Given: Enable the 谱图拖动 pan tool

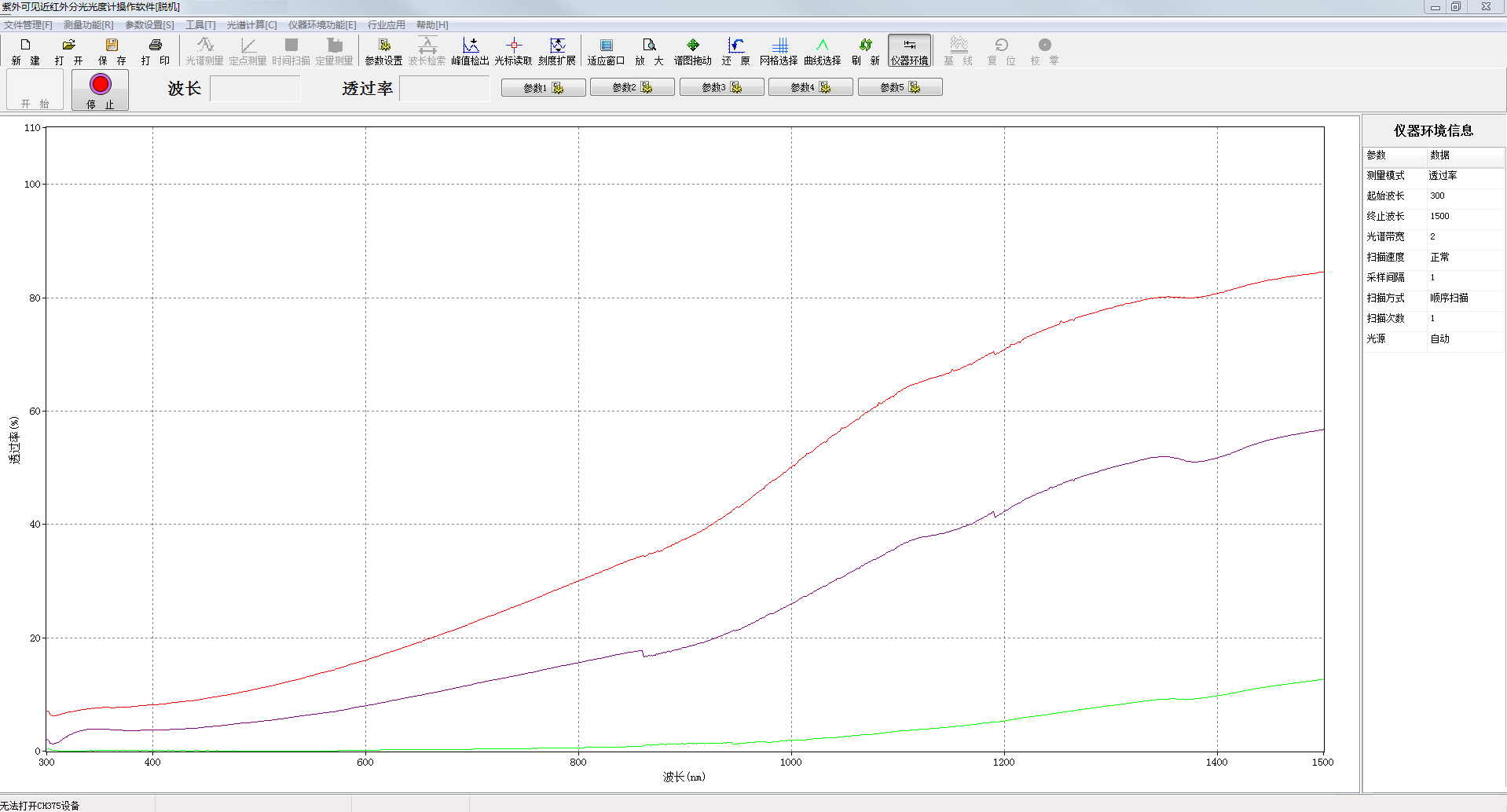Looking at the screenshot, I should pos(692,50).
